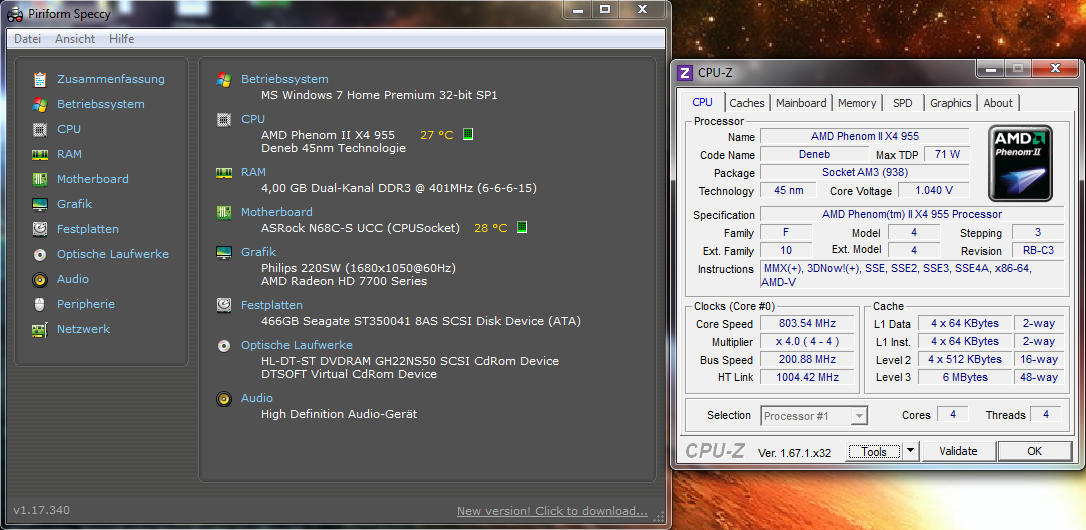Click the Zusammenfassung clipboard icon in sidebar

coord(40,79)
